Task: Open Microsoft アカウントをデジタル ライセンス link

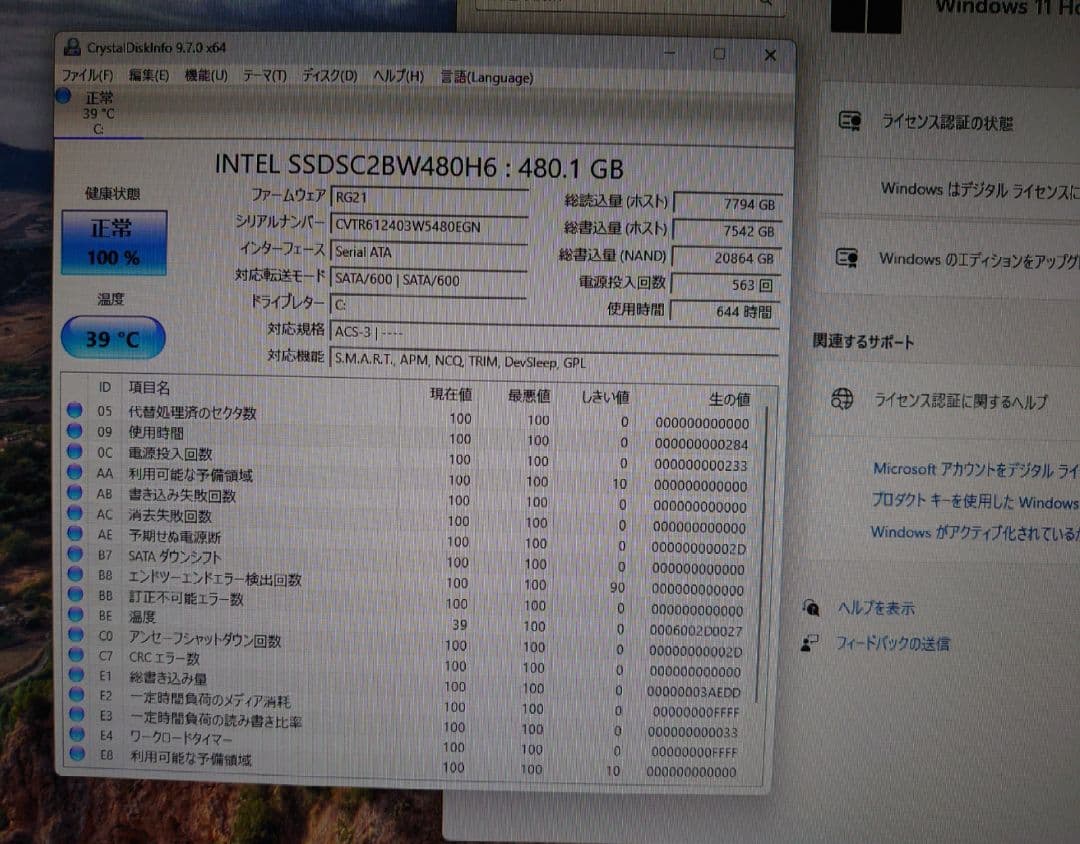Action: tap(976, 470)
